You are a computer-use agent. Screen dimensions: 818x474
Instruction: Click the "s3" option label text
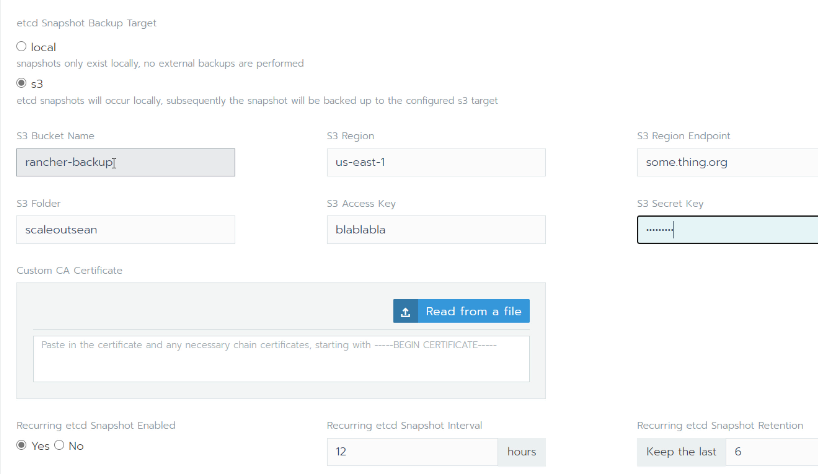point(37,84)
